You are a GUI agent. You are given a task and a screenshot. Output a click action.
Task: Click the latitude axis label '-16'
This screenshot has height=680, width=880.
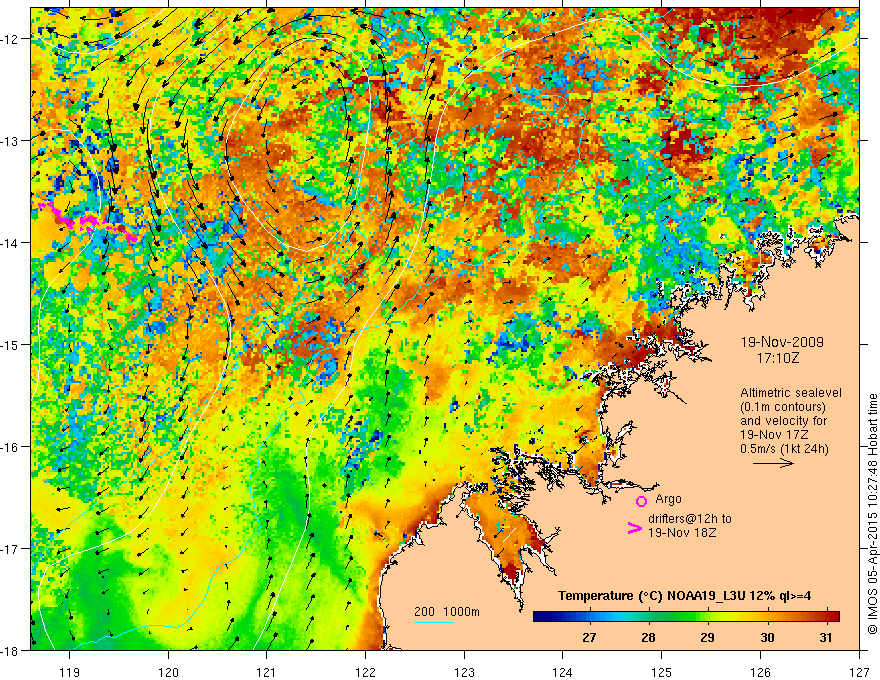10,447
